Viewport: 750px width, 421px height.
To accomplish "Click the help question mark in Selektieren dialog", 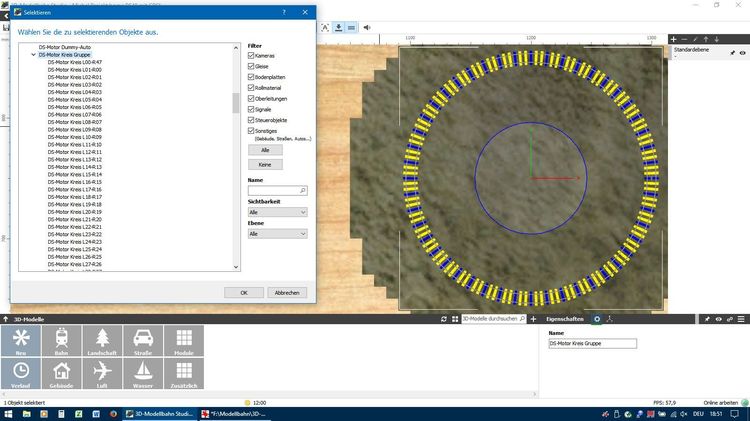I will pyautogui.click(x=284, y=12).
